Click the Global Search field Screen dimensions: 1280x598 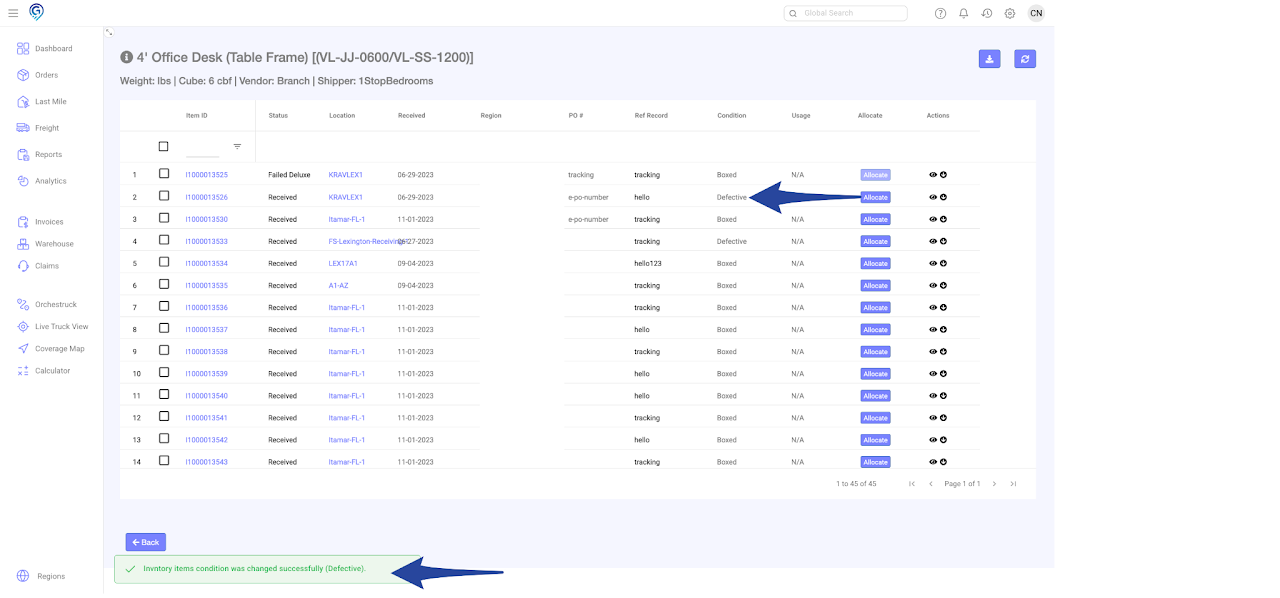(x=846, y=13)
